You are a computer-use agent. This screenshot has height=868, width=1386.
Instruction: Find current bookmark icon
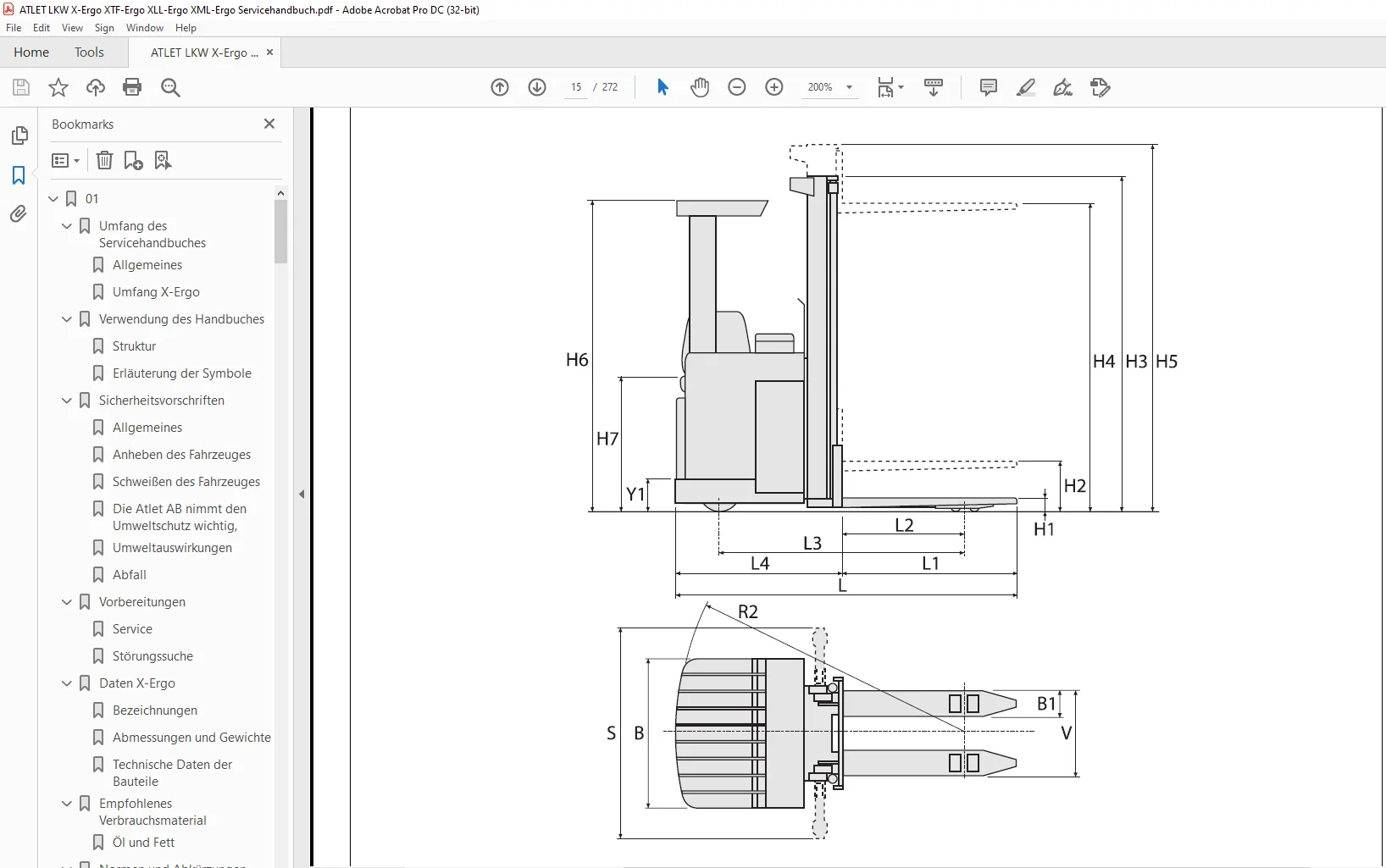[164, 160]
